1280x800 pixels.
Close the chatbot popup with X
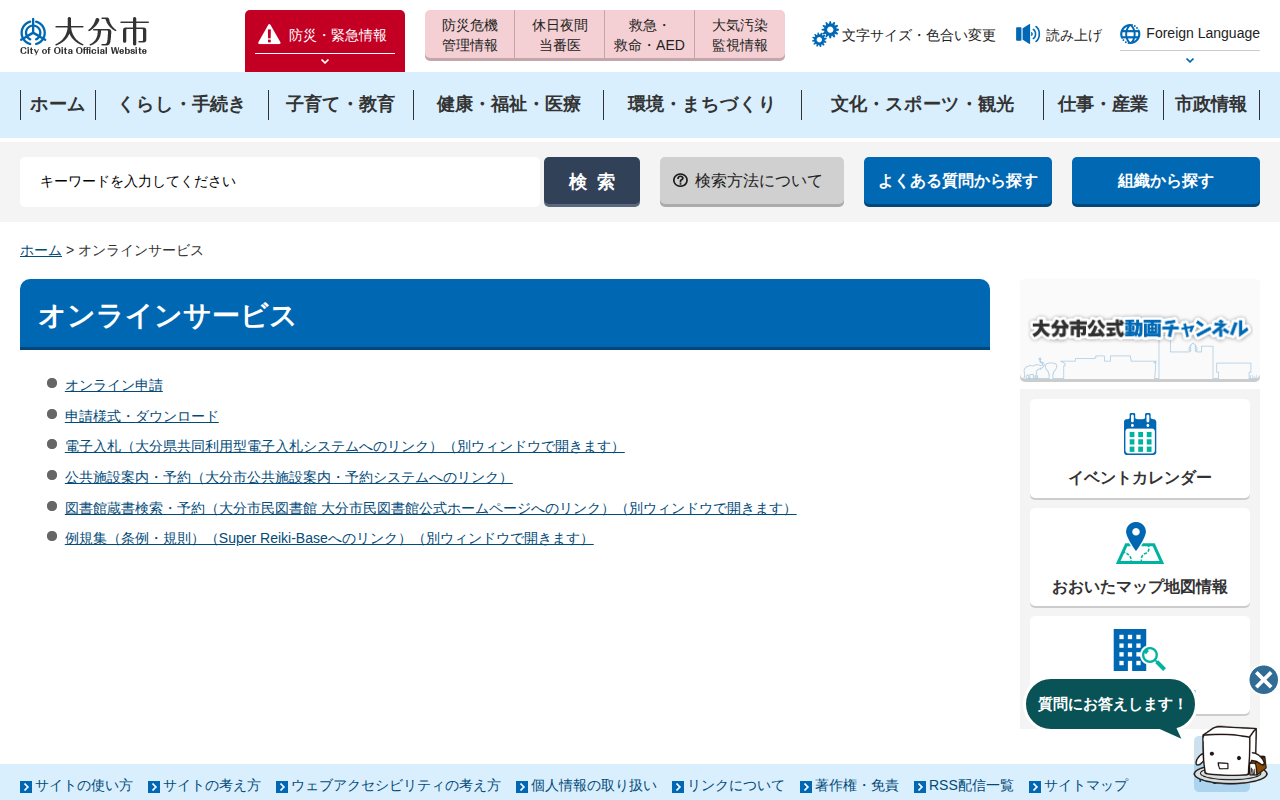[1264, 680]
